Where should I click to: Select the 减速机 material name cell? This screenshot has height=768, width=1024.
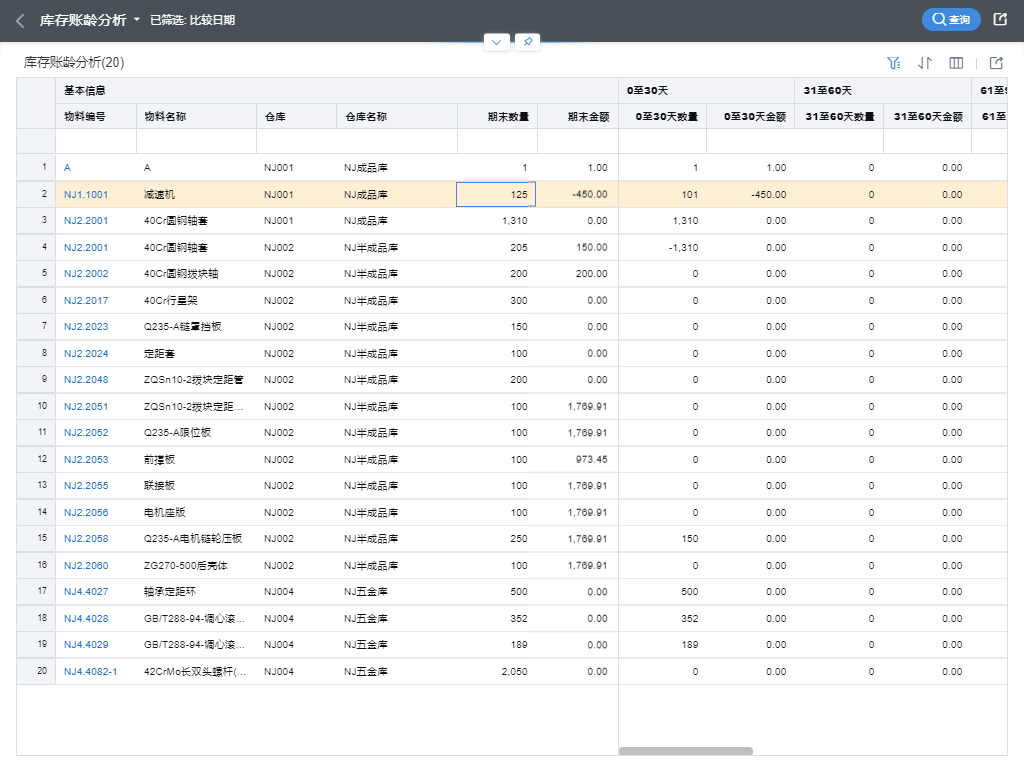click(x=197, y=195)
